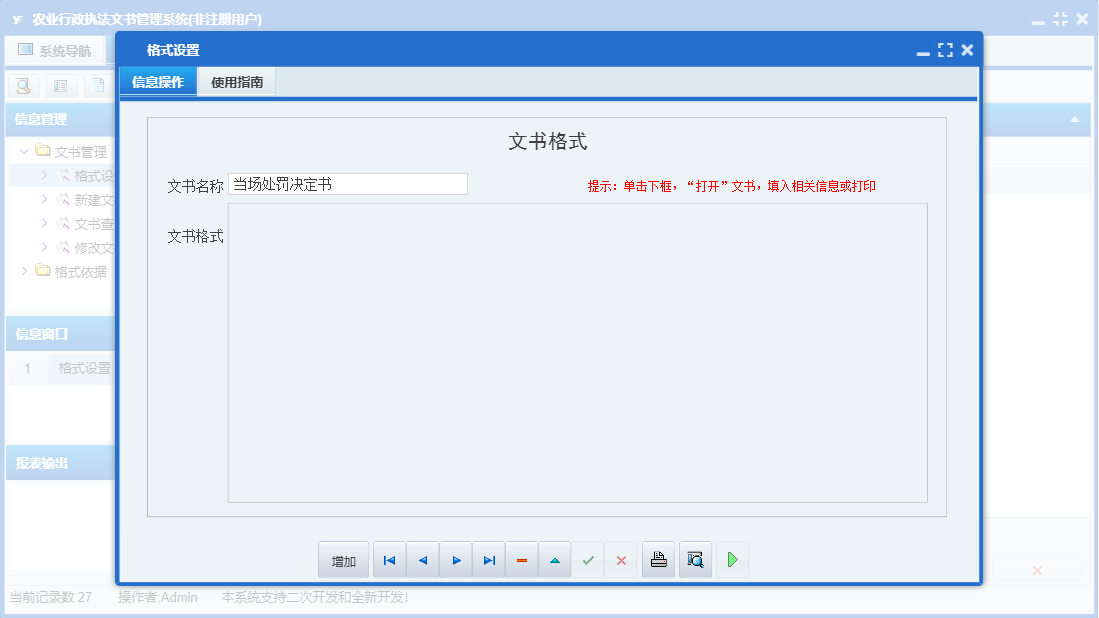Select the print icon in the bottom toolbar
Screen dimensions: 1099x618
click(658, 559)
